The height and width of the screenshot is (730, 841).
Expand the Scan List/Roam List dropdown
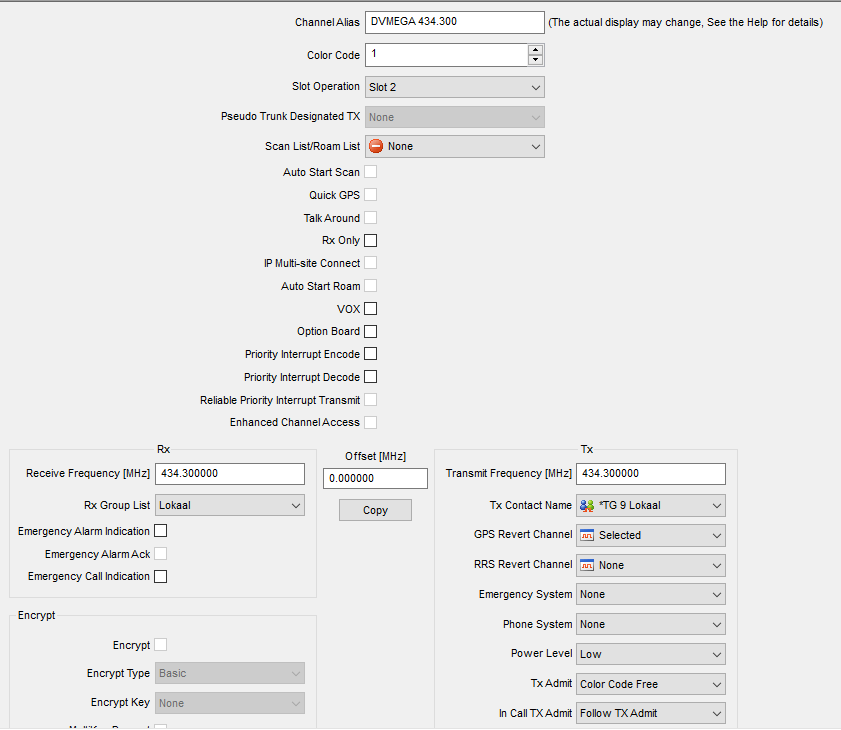coord(454,147)
